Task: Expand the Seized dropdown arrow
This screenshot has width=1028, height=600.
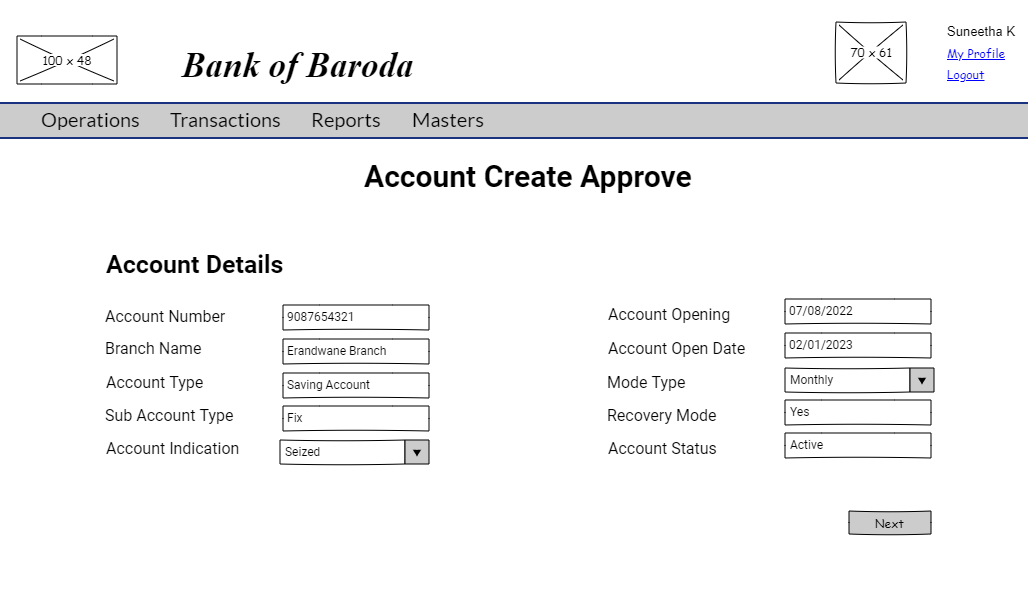Action: point(417,452)
